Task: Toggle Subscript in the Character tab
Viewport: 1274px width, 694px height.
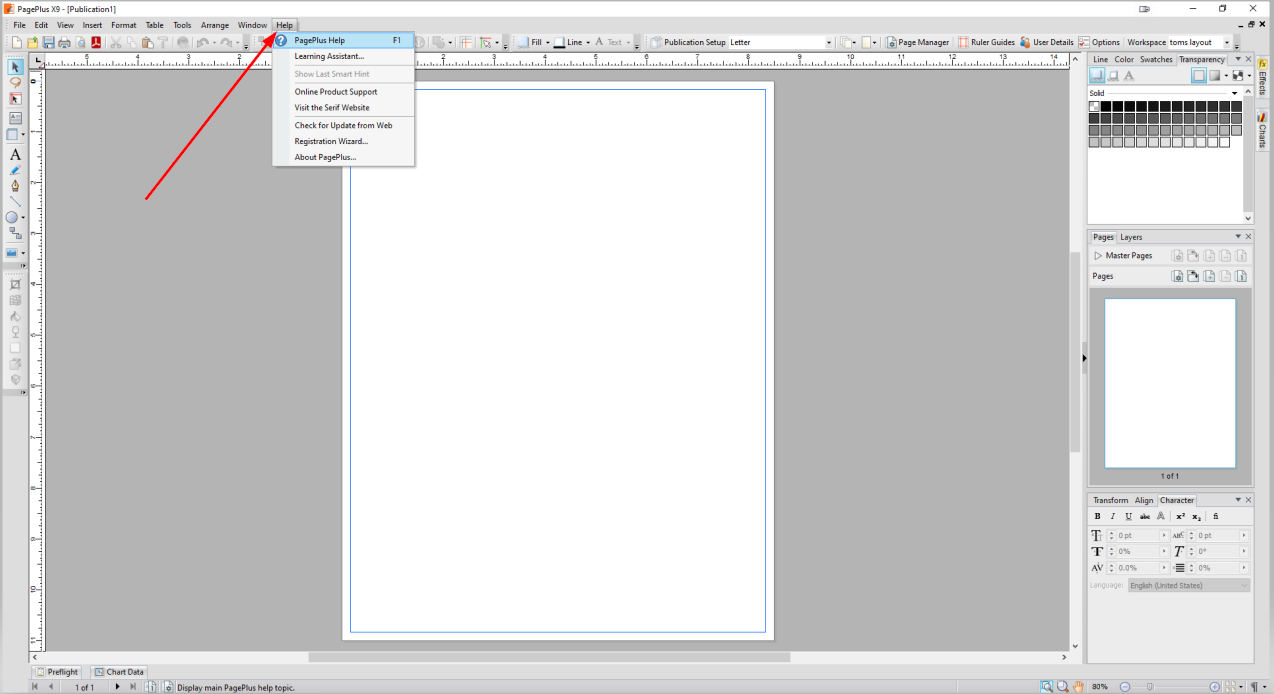Action: click(x=1196, y=516)
